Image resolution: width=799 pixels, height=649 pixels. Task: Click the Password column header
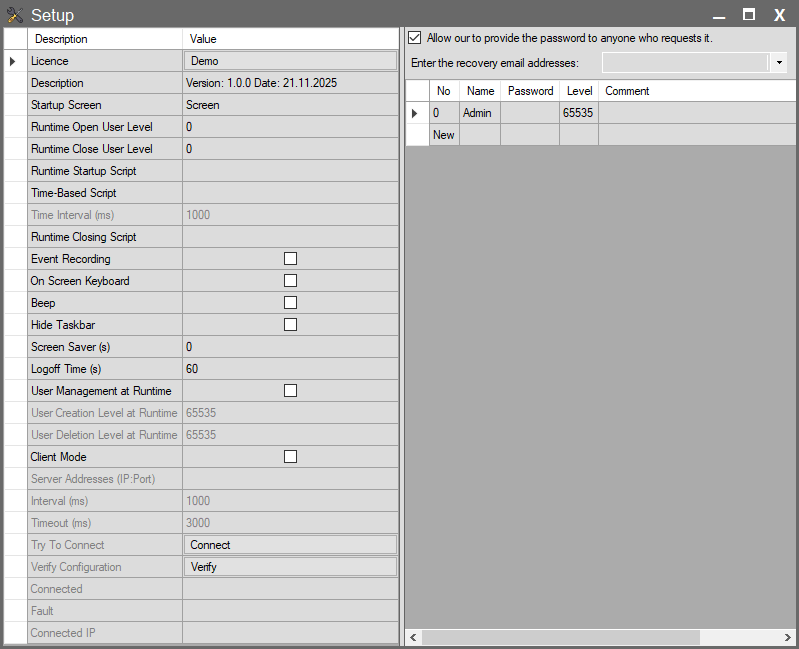pyautogui.click(x=530, y=91)
